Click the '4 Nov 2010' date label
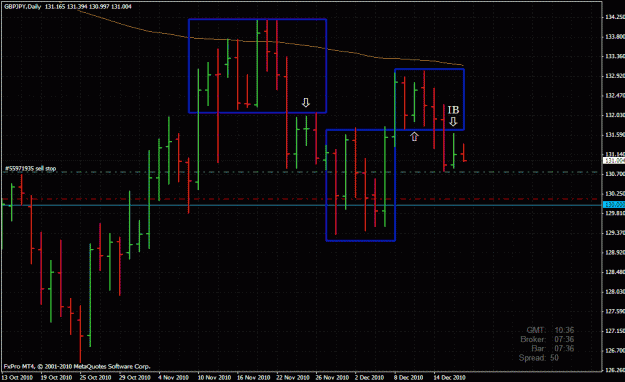 pos(173,377)
